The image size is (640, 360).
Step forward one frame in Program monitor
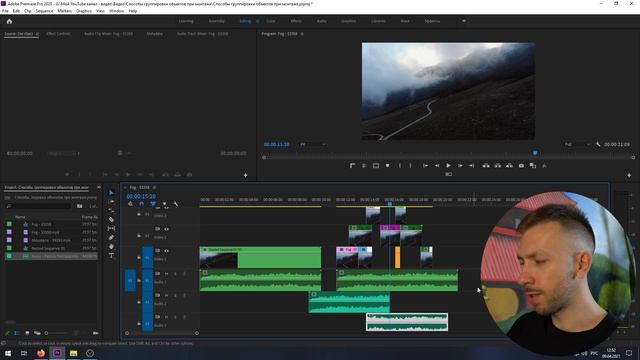point(460,166)
